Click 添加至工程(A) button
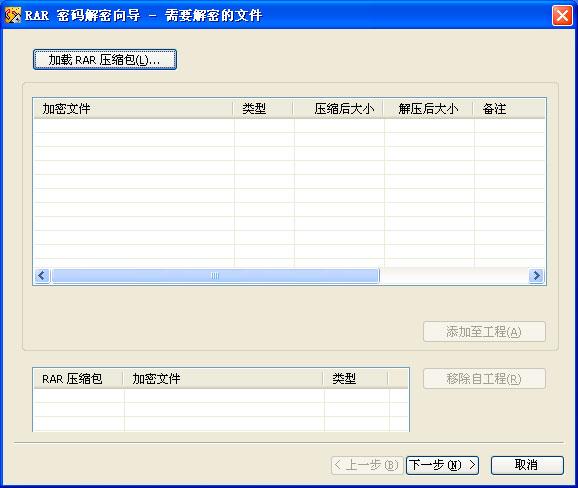578x488 pixels. pos(484,332)
